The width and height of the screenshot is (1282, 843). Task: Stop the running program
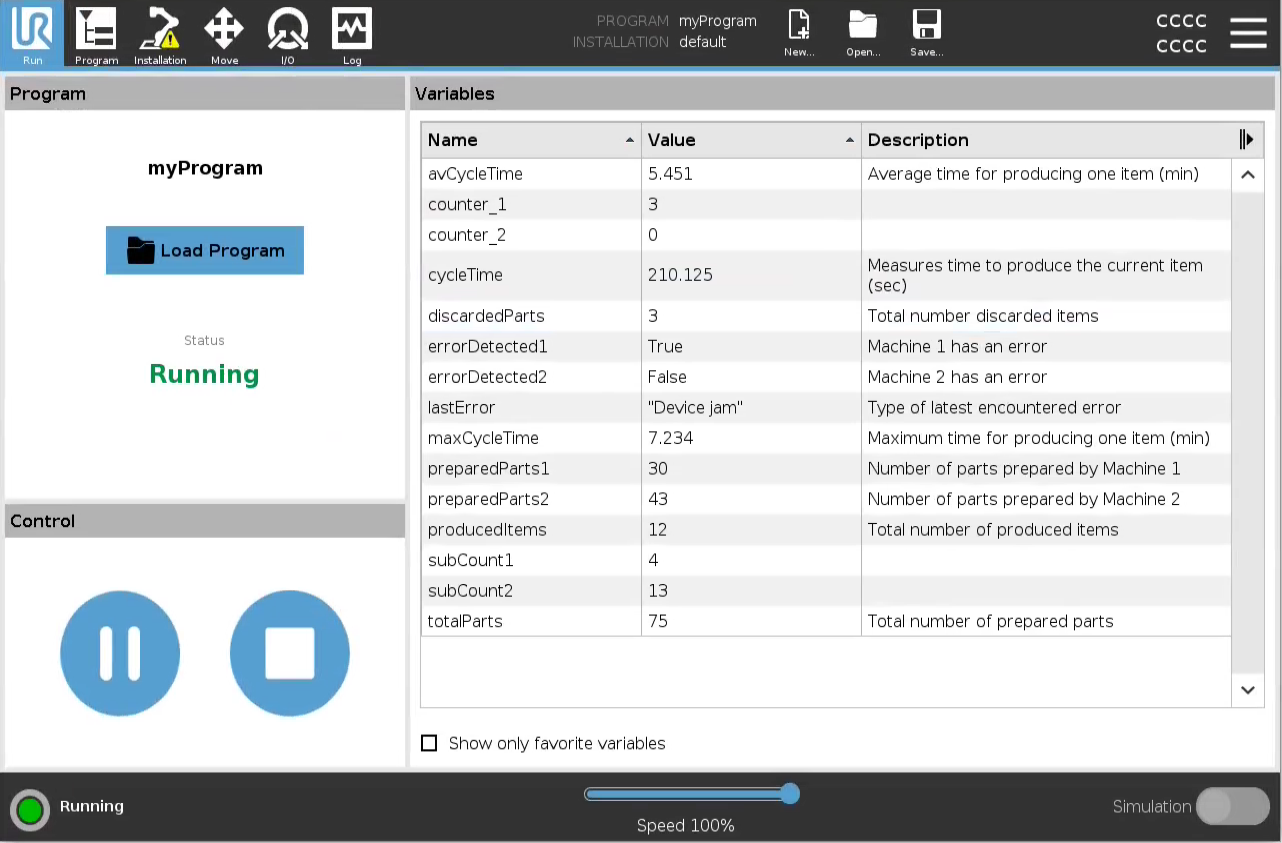(290, 653)
